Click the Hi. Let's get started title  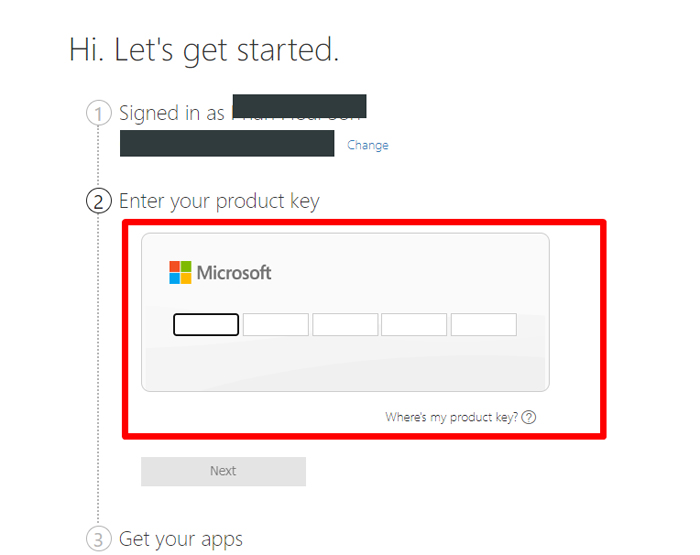204,50
